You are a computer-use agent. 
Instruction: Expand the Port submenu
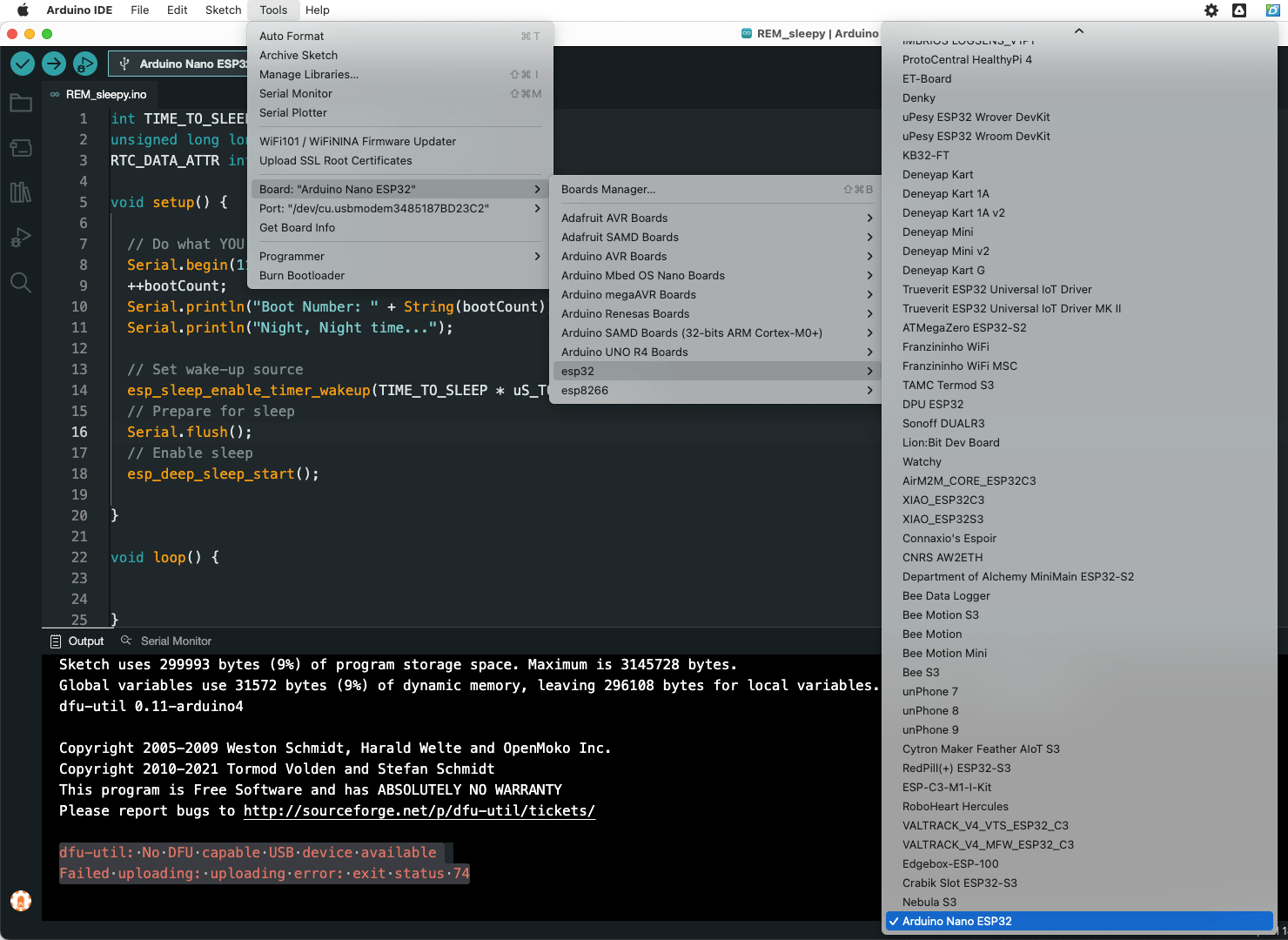pos(400,208)
